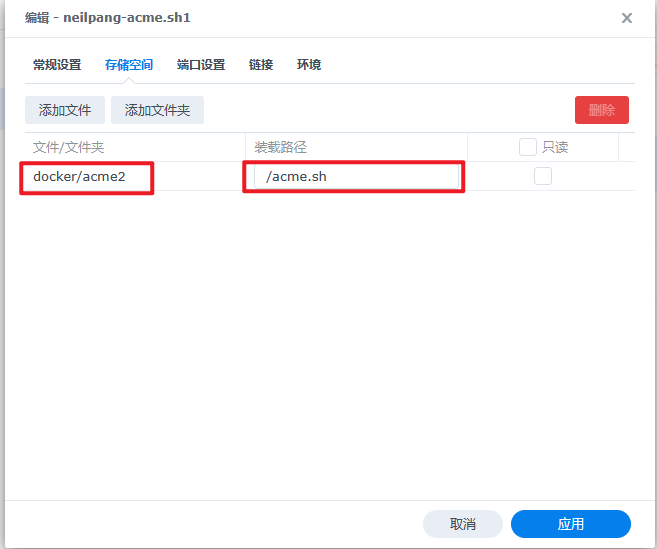Toggle the 只读 header checkbox

[x=528, y=147]
